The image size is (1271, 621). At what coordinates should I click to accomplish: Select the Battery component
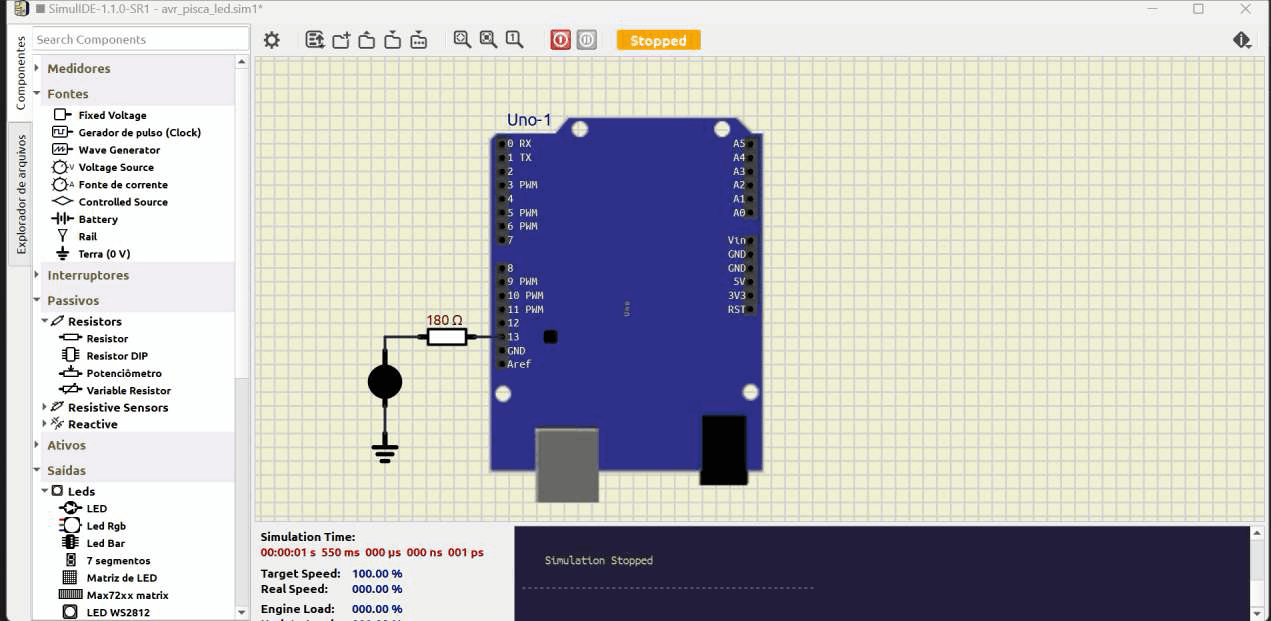click(98, 219)
